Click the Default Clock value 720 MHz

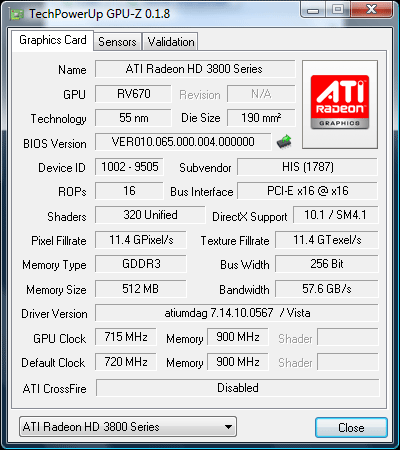pyautogui.click(x=126, y=362)
